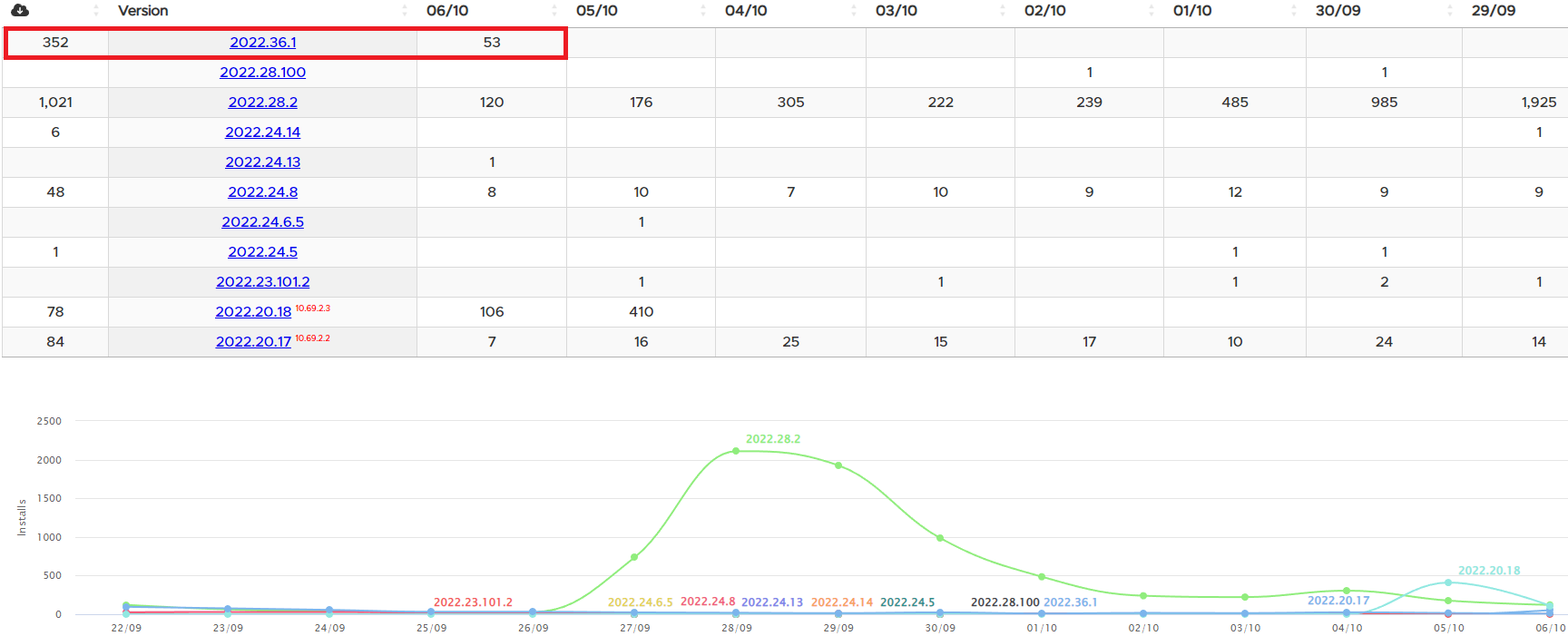Click the 2022.28.2 data point on 27/09

point(634,557)
